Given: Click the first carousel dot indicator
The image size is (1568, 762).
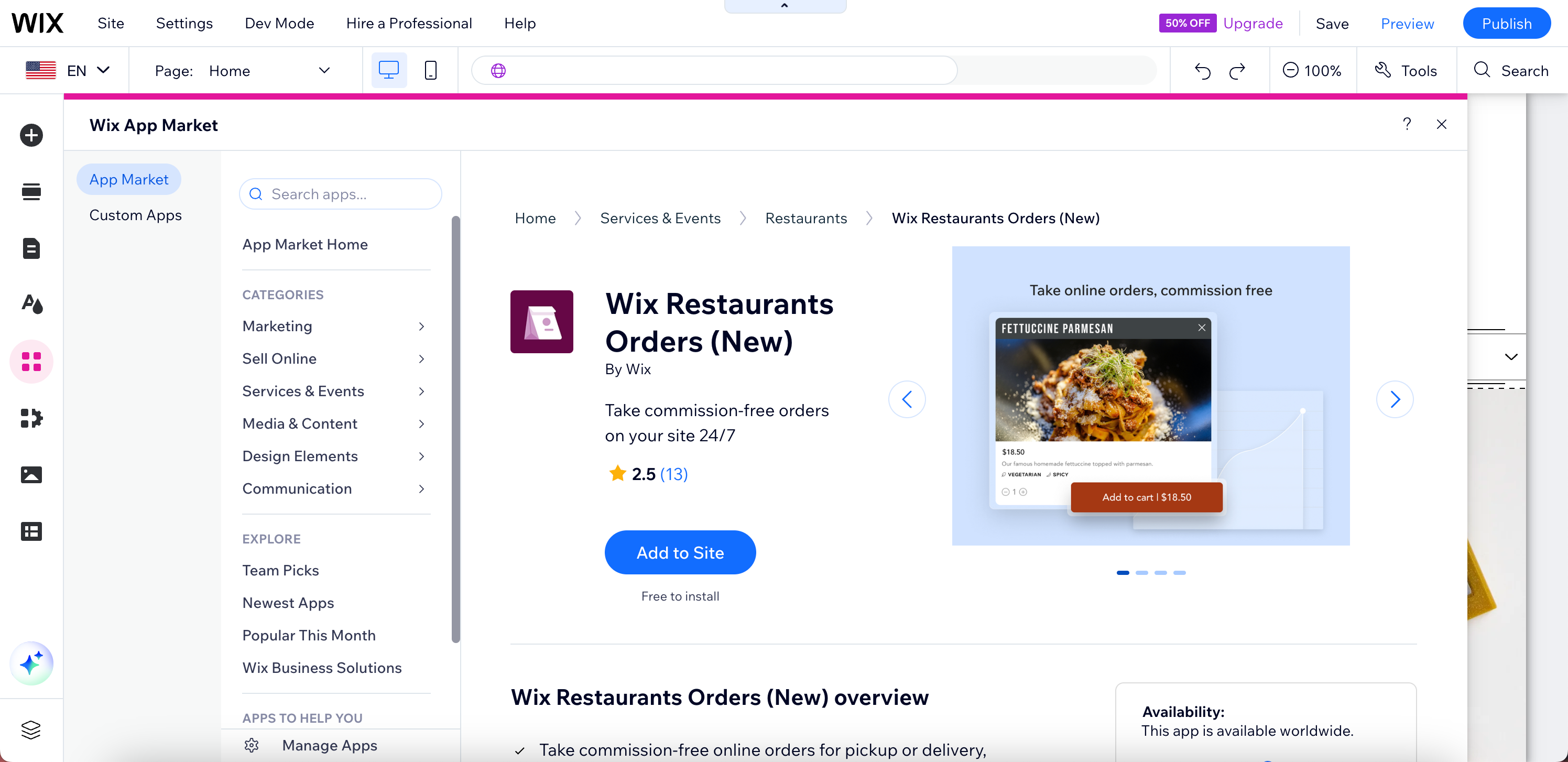Looking at the screenshot, I should pyautogui.click(x=1123, y=573).
